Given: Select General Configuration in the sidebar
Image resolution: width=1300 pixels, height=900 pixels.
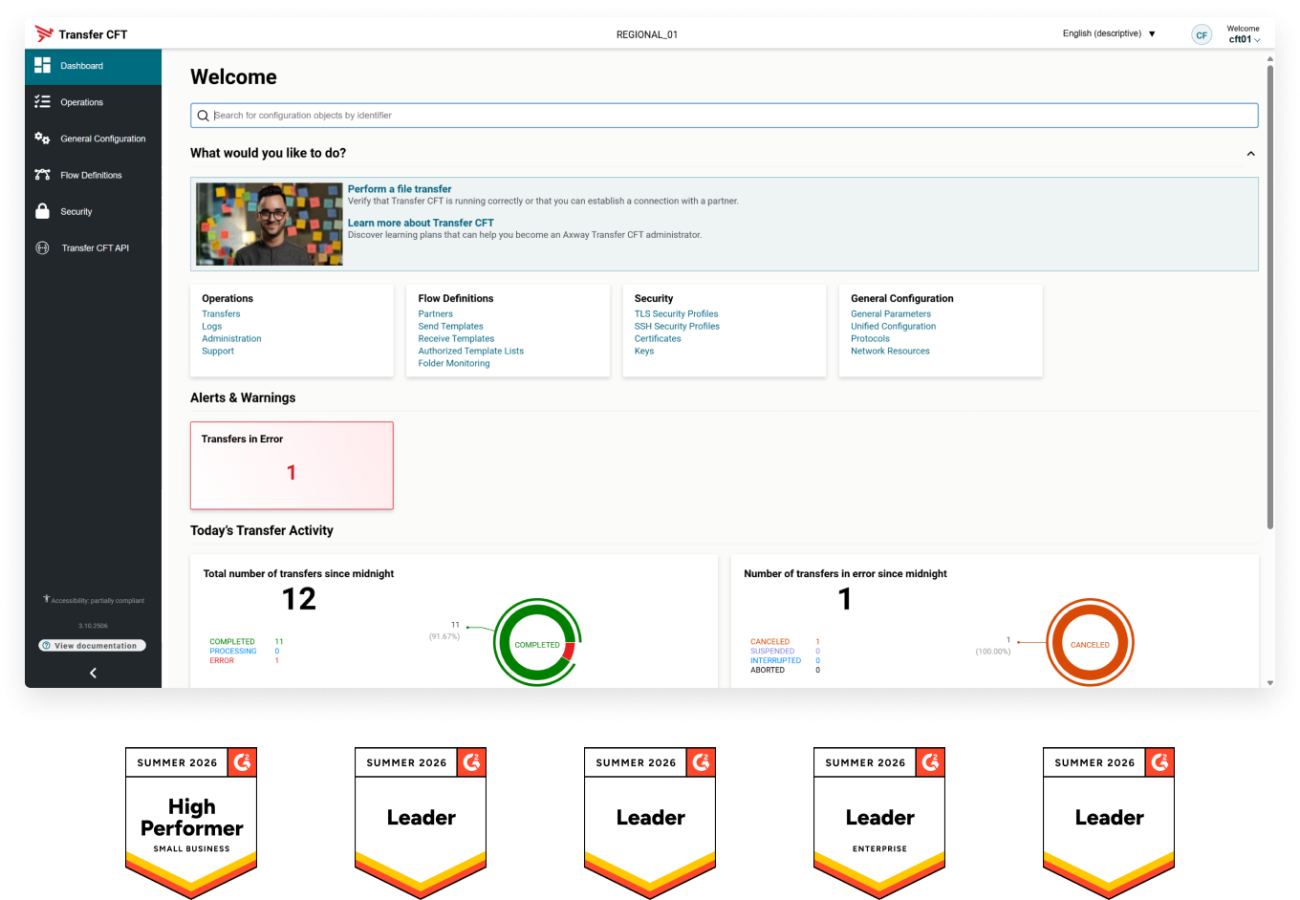Looking at the screenshot, I should (93, 139).
